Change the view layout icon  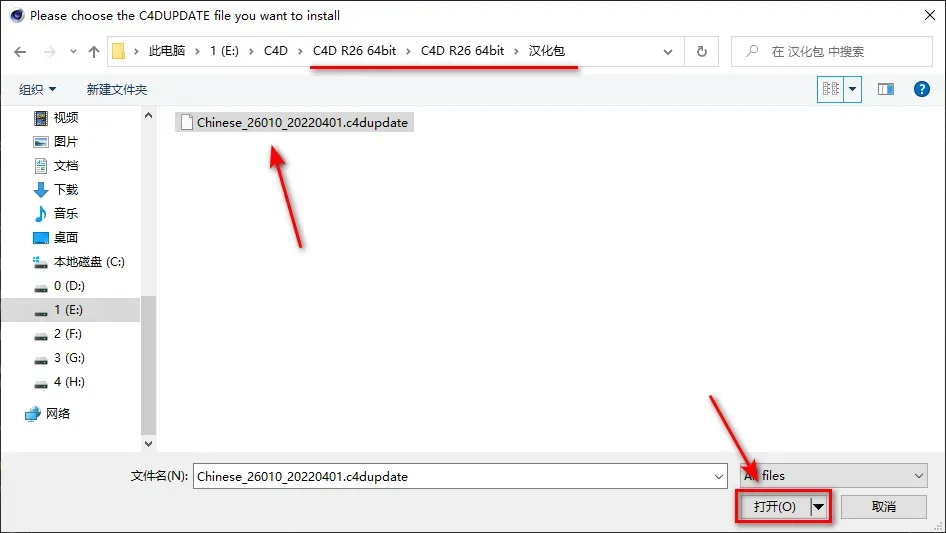point(831,89)
